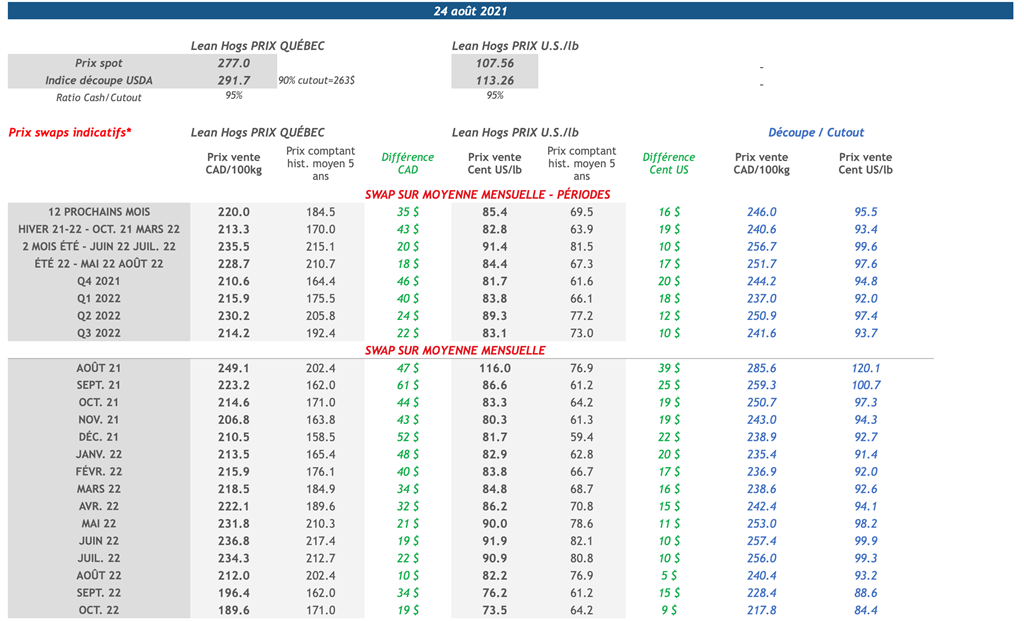
Task: Select the OCT. 22 row label
Action: point(99,610)
